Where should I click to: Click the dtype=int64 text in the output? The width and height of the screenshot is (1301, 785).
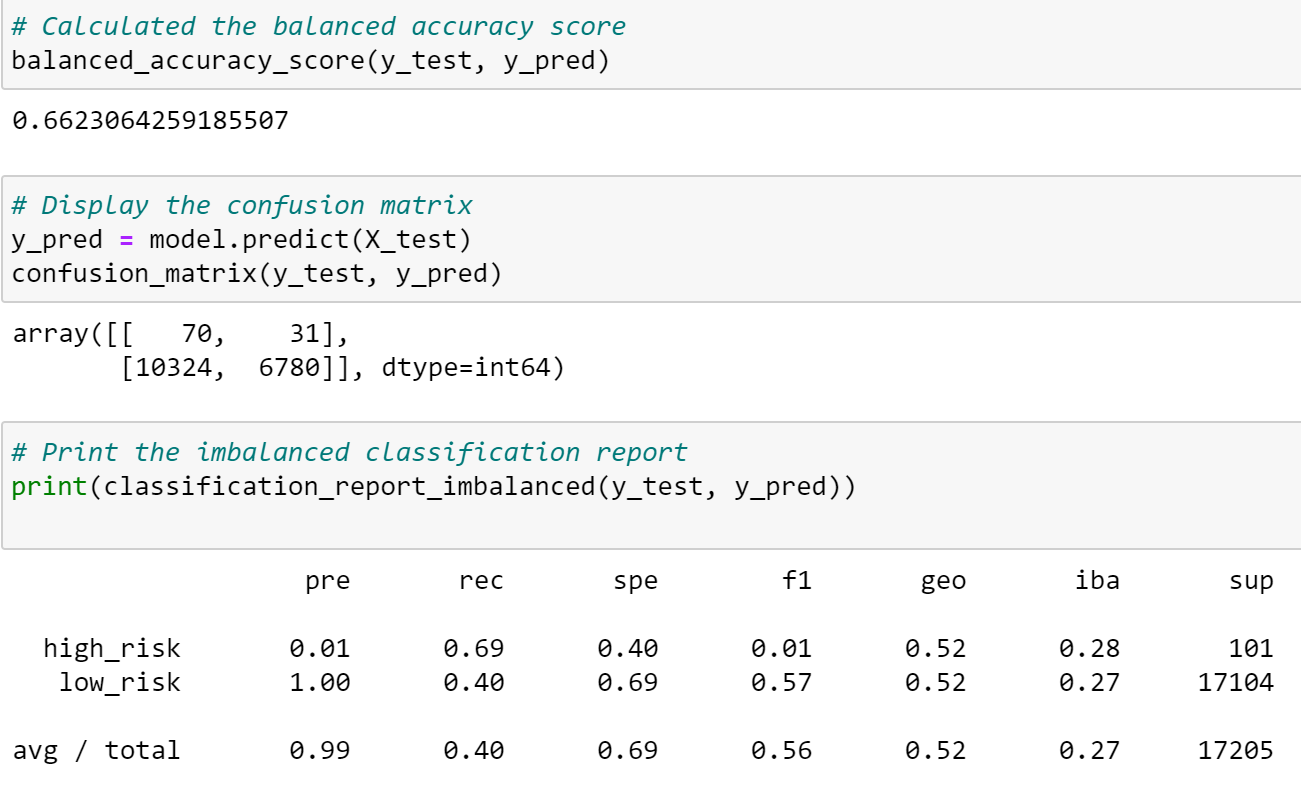click(465, 368)
